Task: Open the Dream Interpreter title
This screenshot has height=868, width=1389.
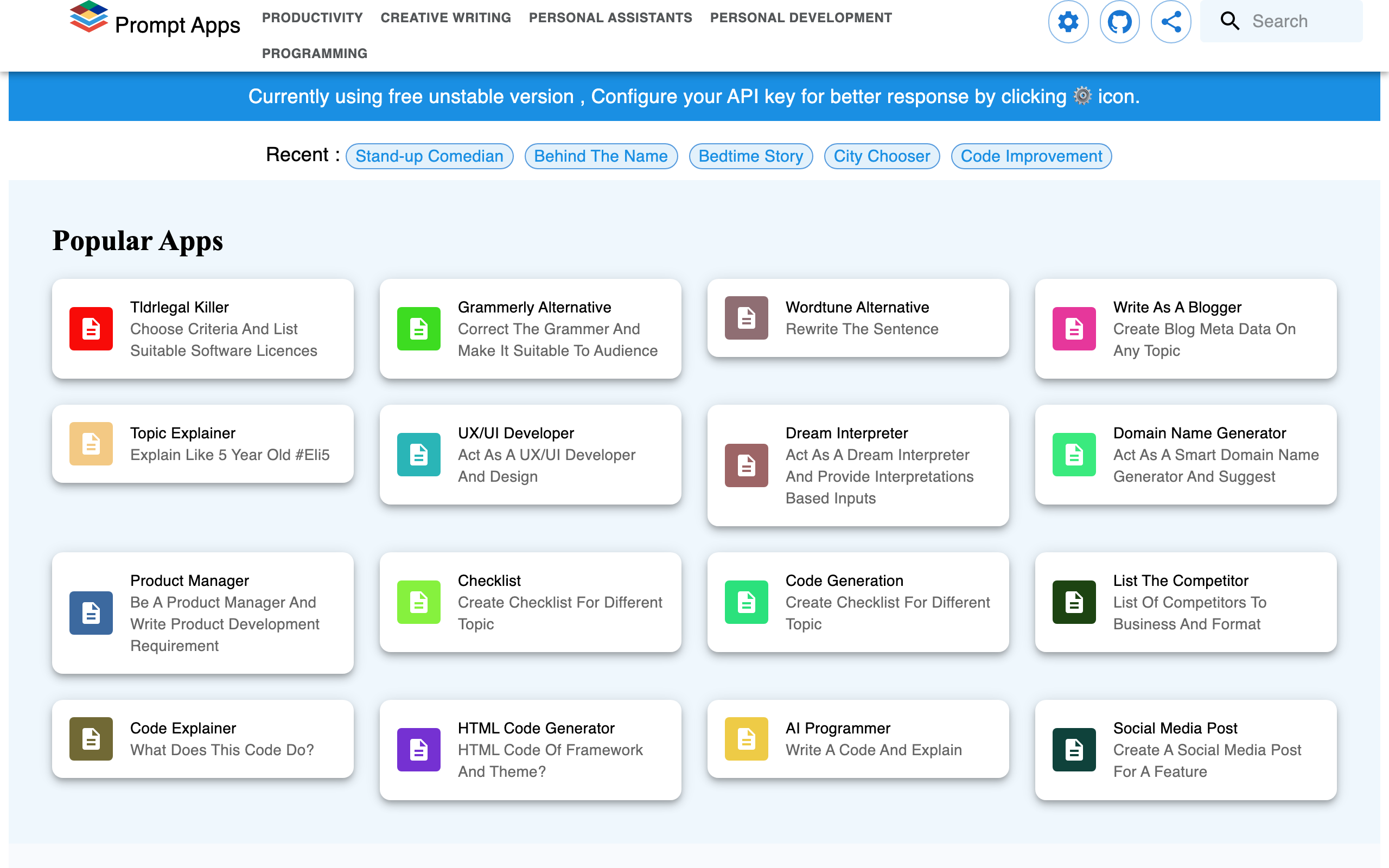Action: click(846, 433)
